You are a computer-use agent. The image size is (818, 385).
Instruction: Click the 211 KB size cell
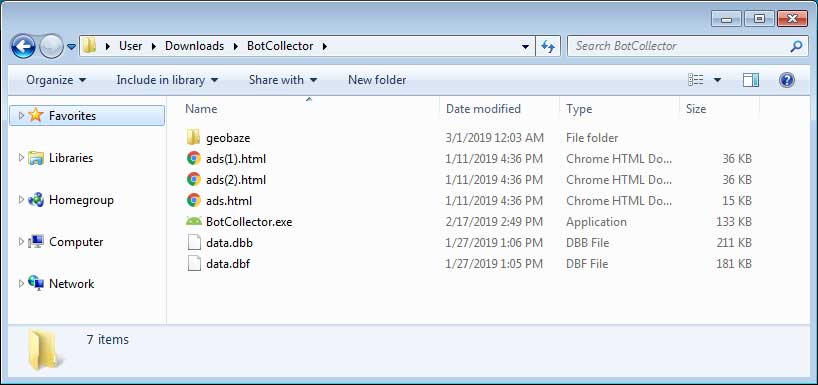pyautogui.click(x=734, y=243)
